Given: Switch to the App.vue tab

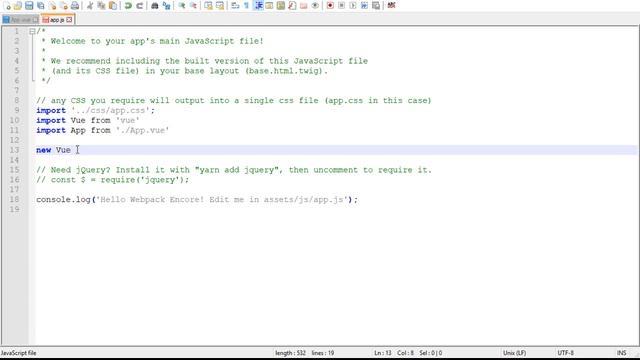Looking at the screenshot, I should point(20,20).
